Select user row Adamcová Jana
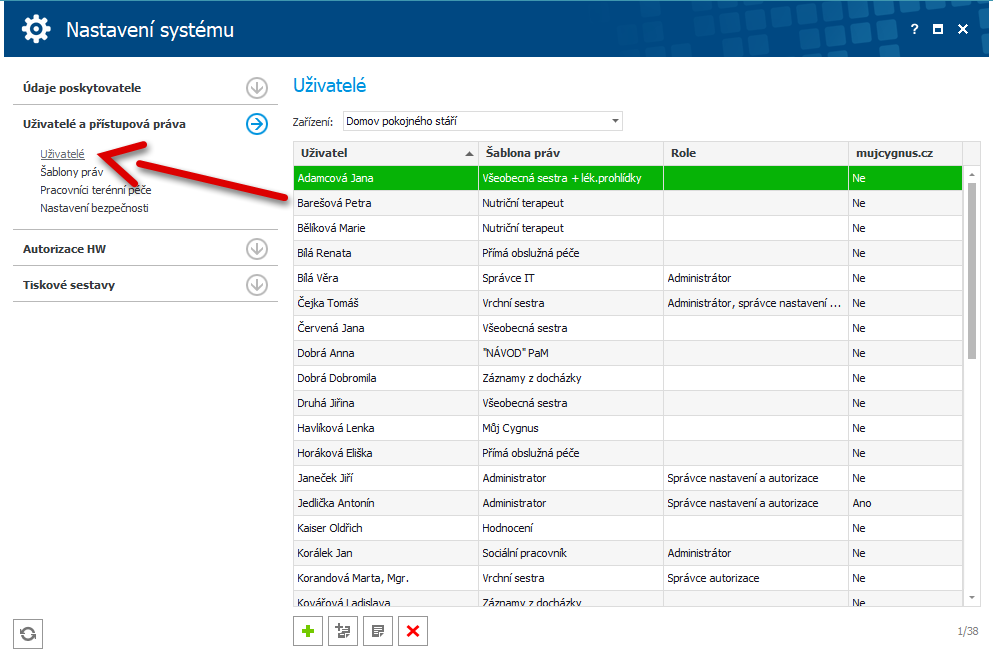Screen dimensions: 993x658 628,178
